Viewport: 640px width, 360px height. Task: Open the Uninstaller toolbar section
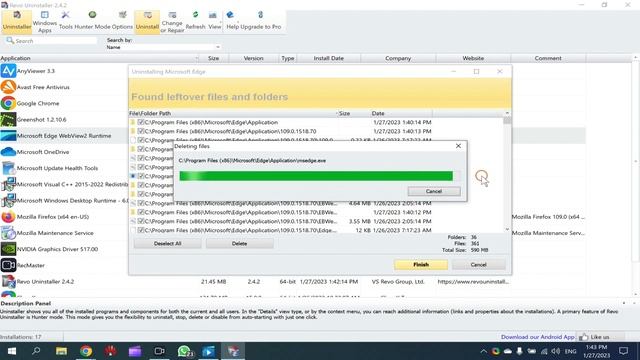(x=17, y=21)
